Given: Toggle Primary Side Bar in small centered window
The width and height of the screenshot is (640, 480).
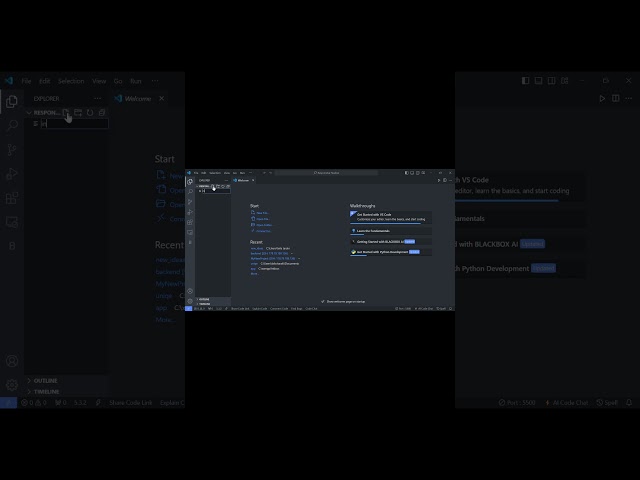Looking at the screenshot, I should [407, 173].
